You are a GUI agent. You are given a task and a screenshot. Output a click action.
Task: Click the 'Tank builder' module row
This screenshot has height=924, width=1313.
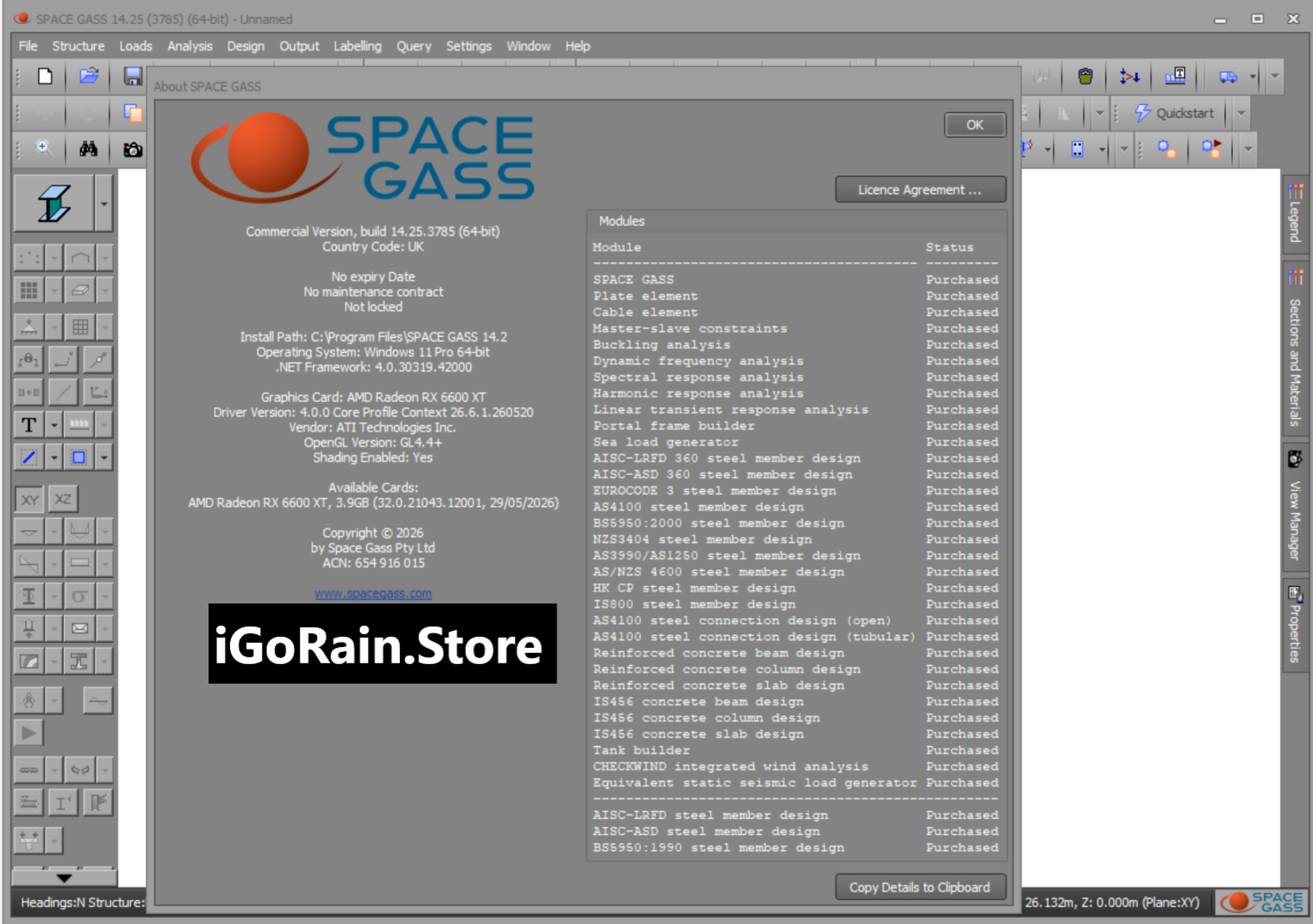796,750
